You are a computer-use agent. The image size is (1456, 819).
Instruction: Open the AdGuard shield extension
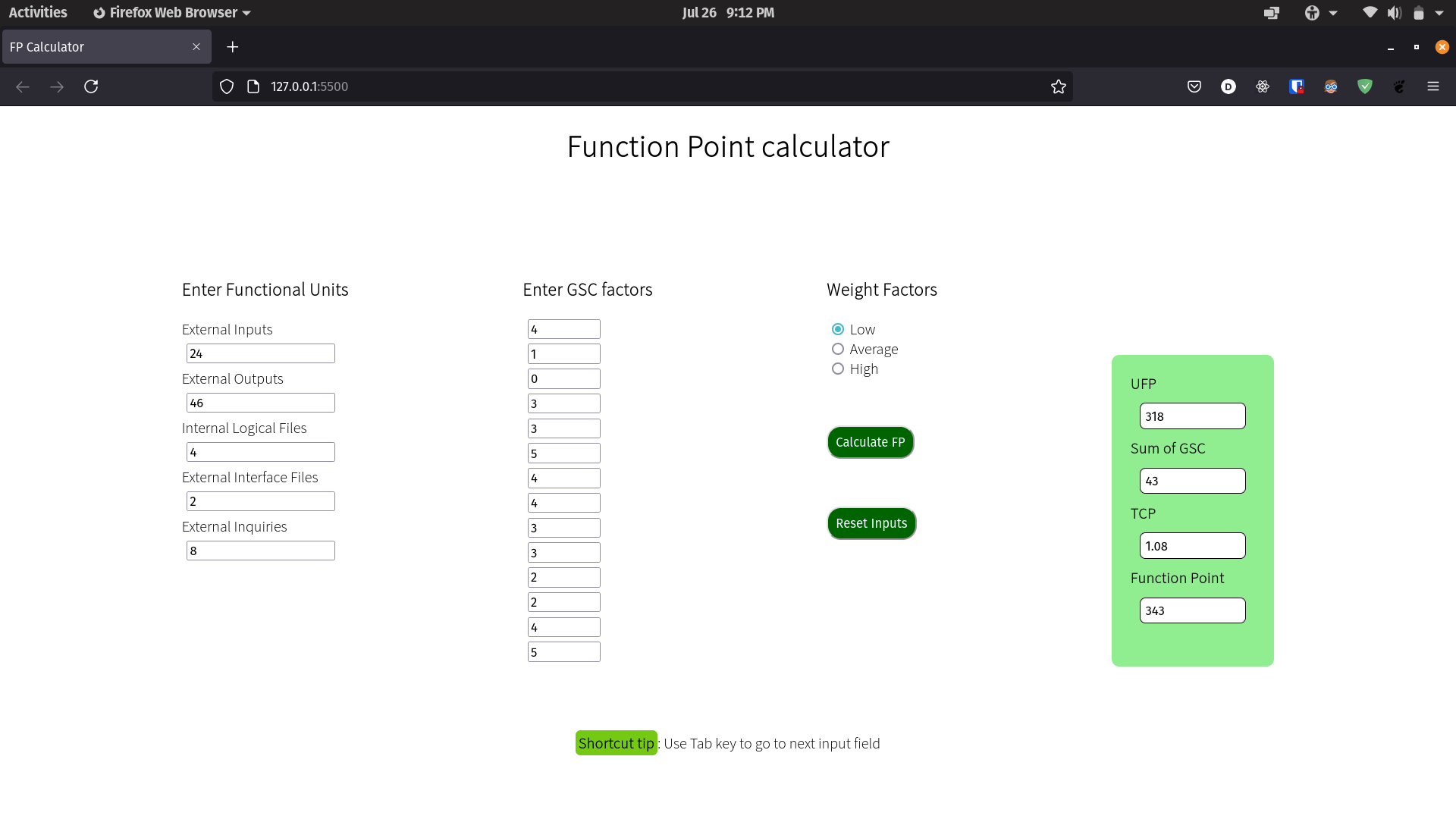[1365, 86]
